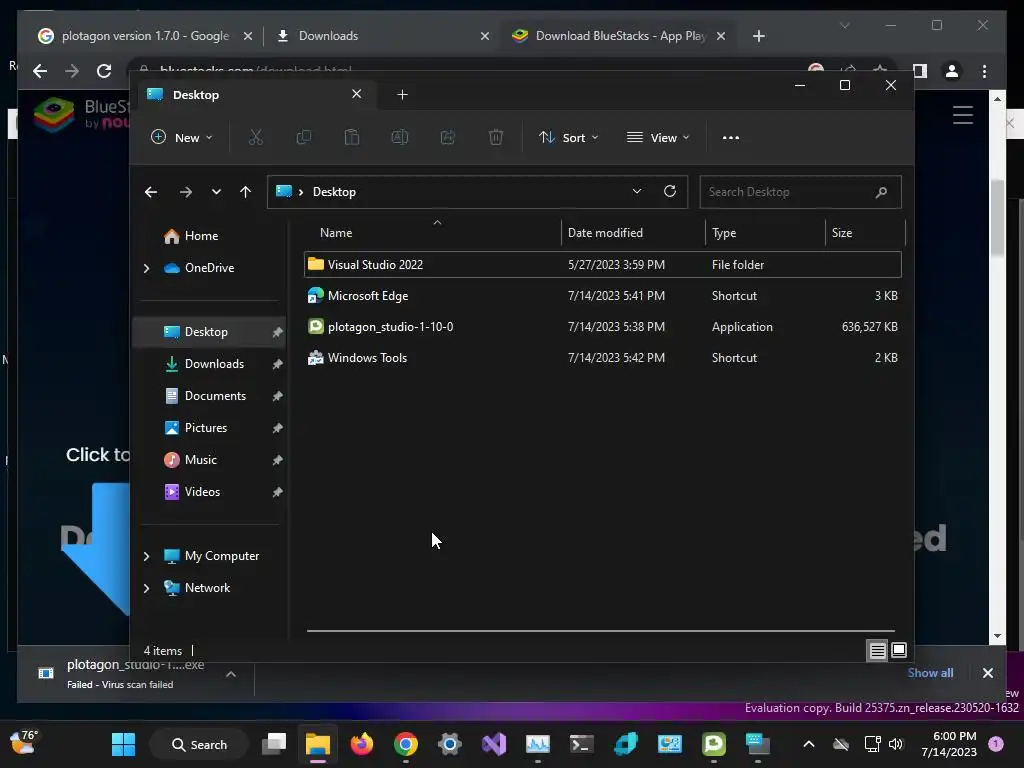The image size is (1024, 768).
Task: Expand the Network tree node
Action: [146, 588]
